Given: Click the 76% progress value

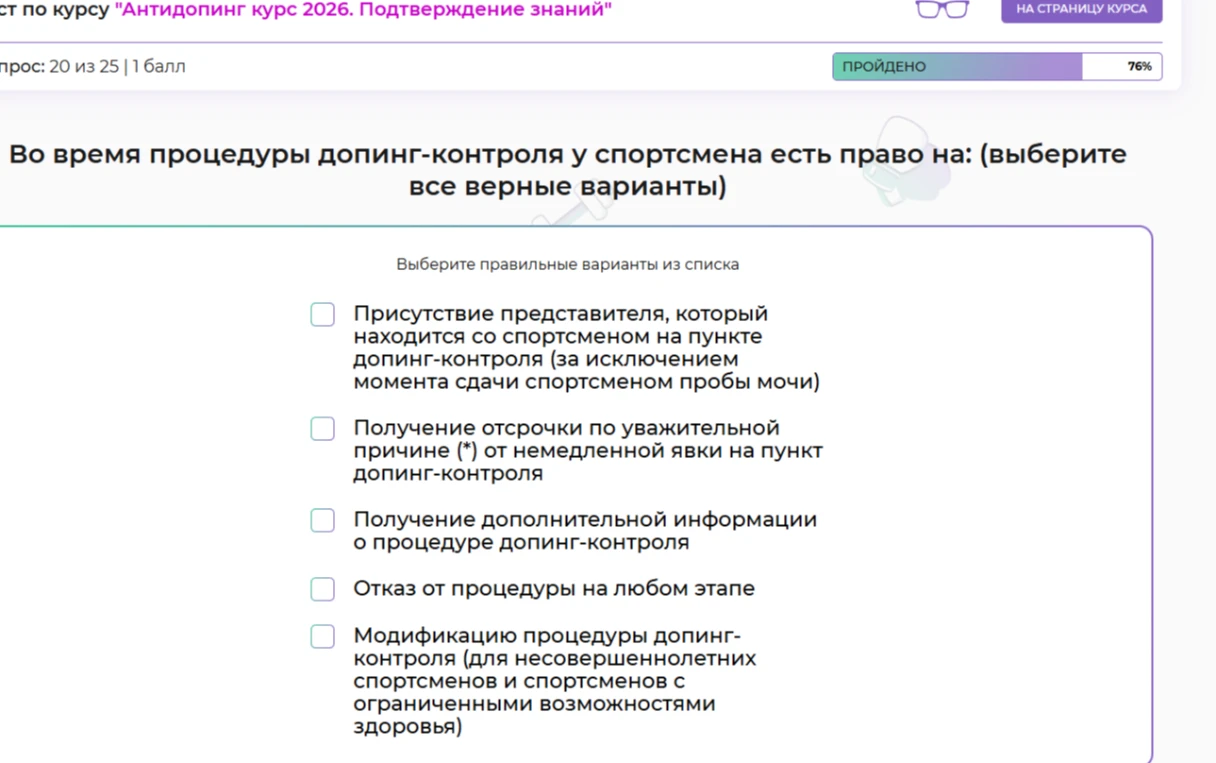Looking at the screenshot, I should pos(1139,67).
